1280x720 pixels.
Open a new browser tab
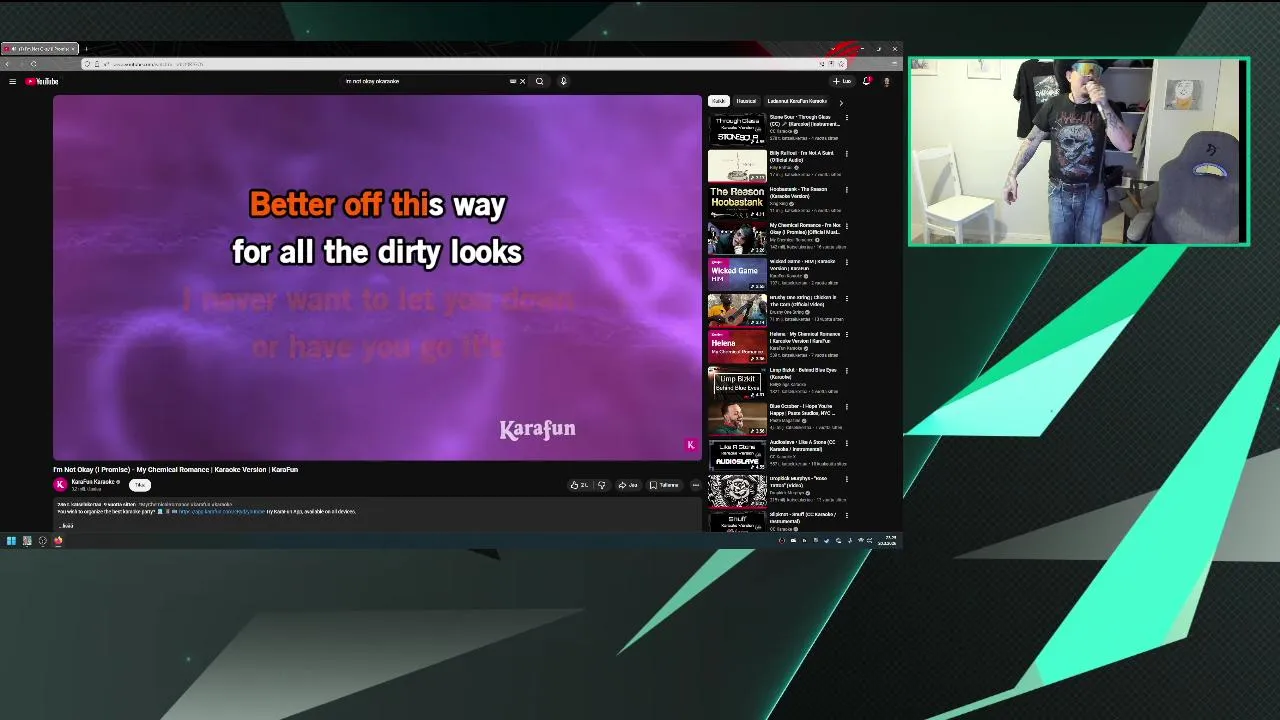(86, 48)
